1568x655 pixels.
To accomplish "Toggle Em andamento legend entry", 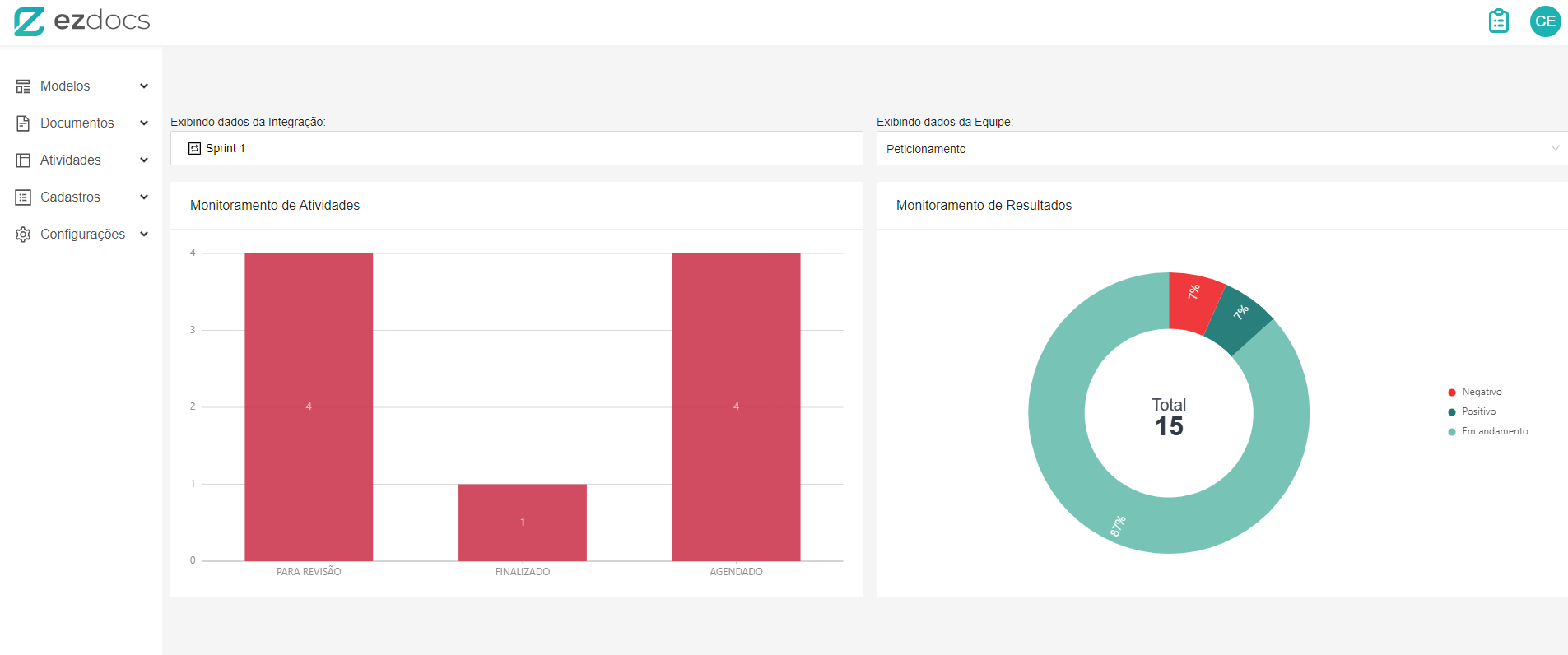I will click(x=1488, y=431).
